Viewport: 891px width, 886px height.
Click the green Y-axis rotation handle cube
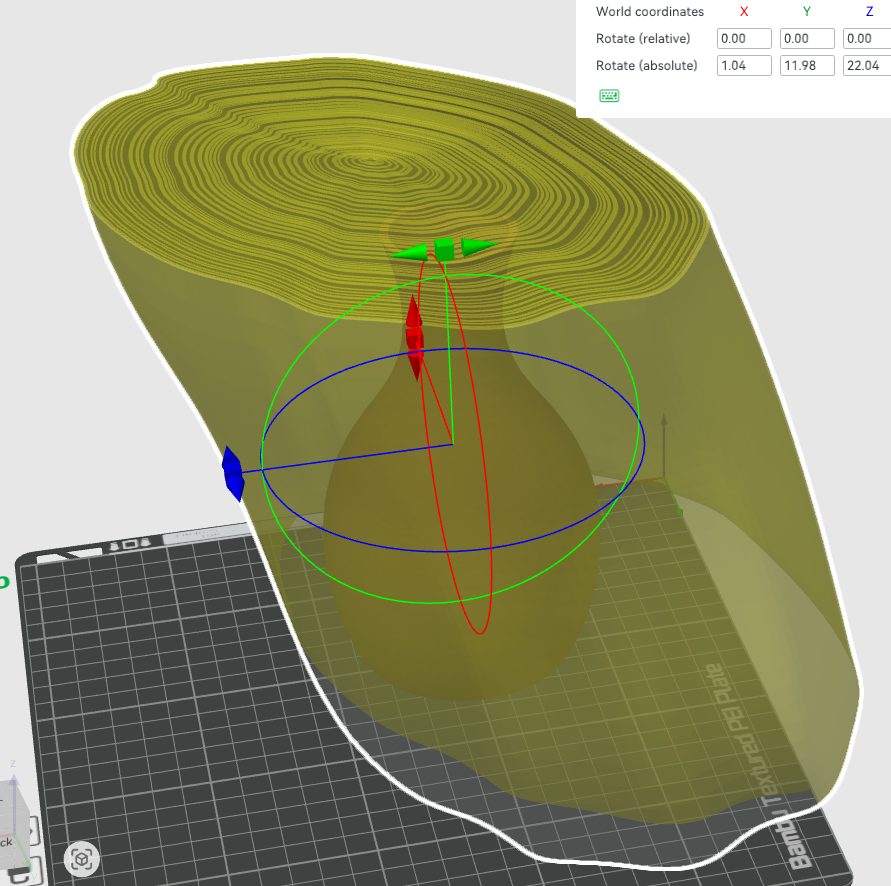tap(444, 249)
